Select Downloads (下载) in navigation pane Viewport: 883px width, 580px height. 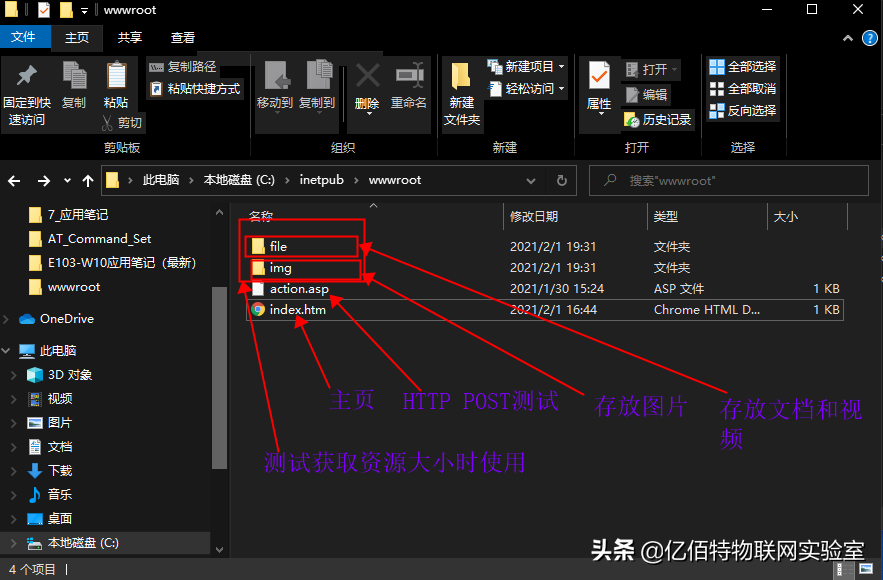tap(59, 470)
